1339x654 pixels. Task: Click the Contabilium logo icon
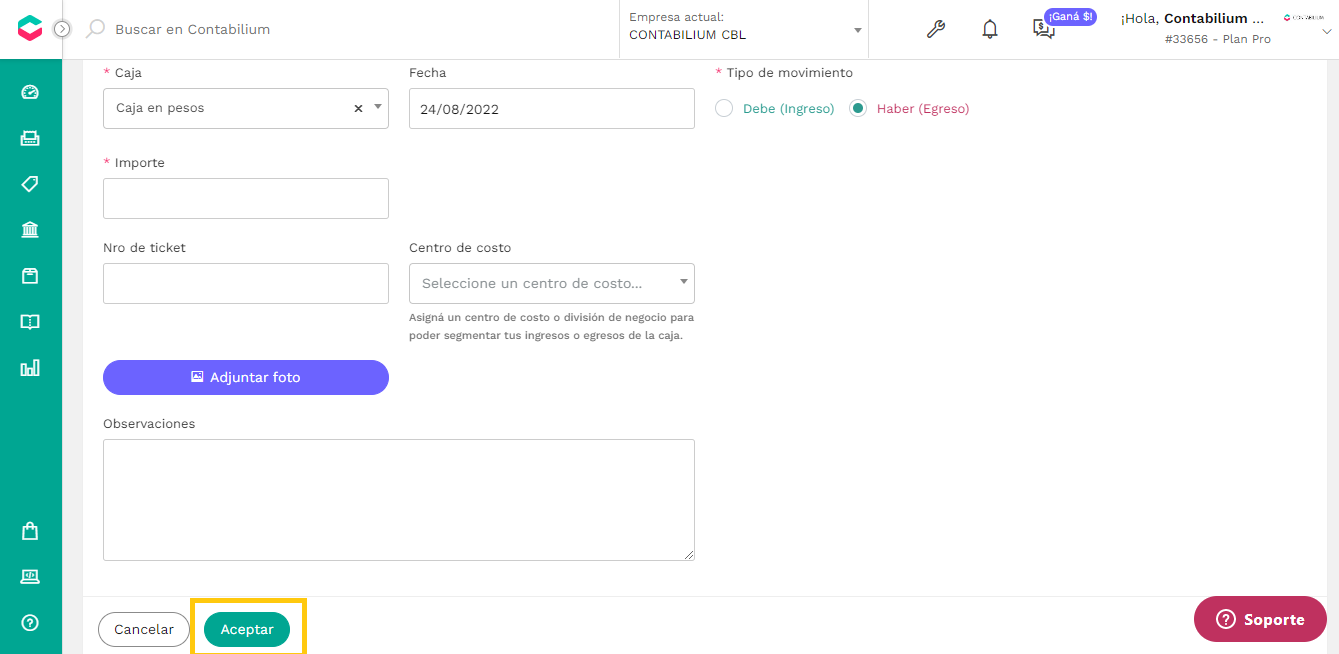coord(30,29)
